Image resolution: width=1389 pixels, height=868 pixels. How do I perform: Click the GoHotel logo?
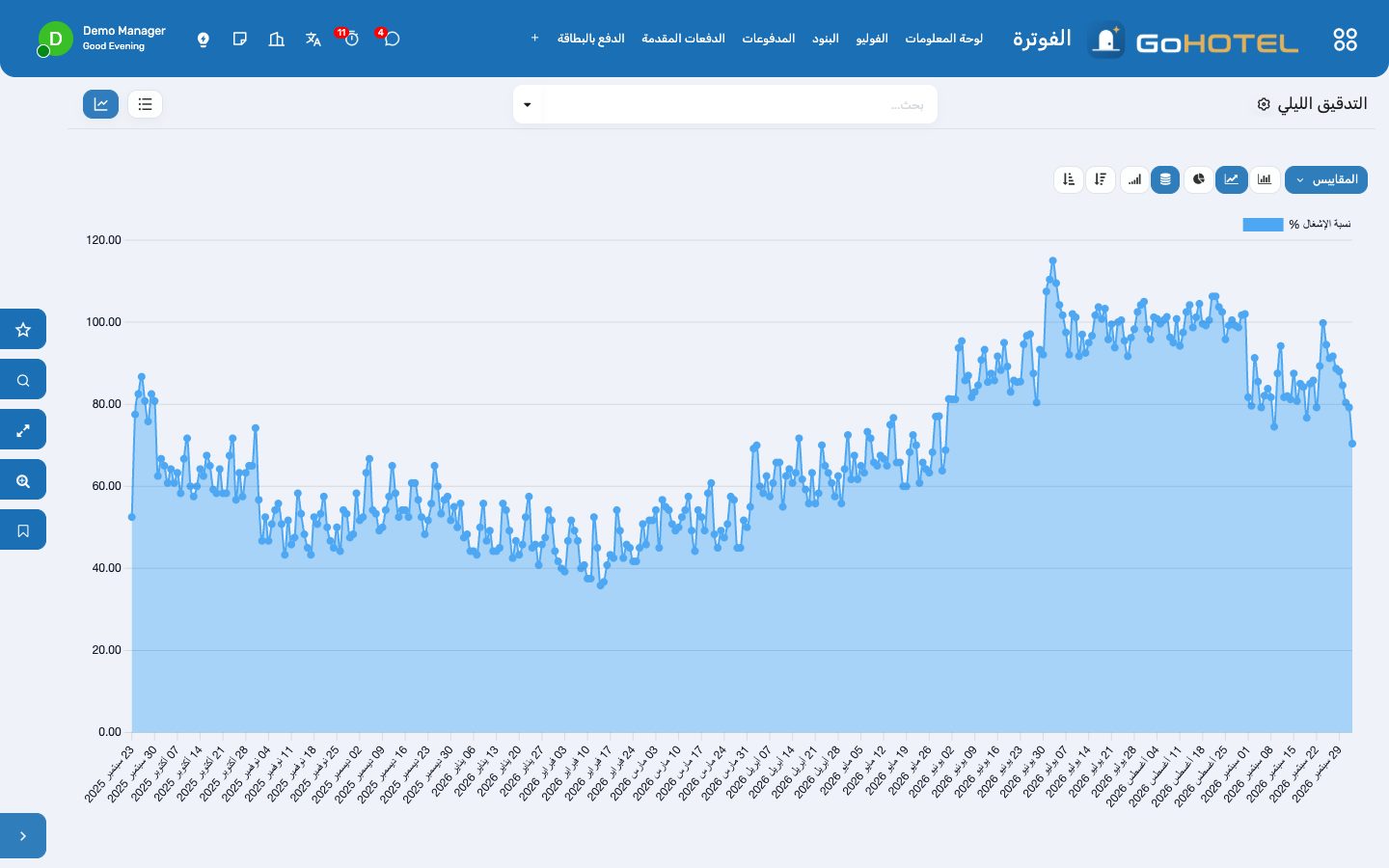(1194, 41)
